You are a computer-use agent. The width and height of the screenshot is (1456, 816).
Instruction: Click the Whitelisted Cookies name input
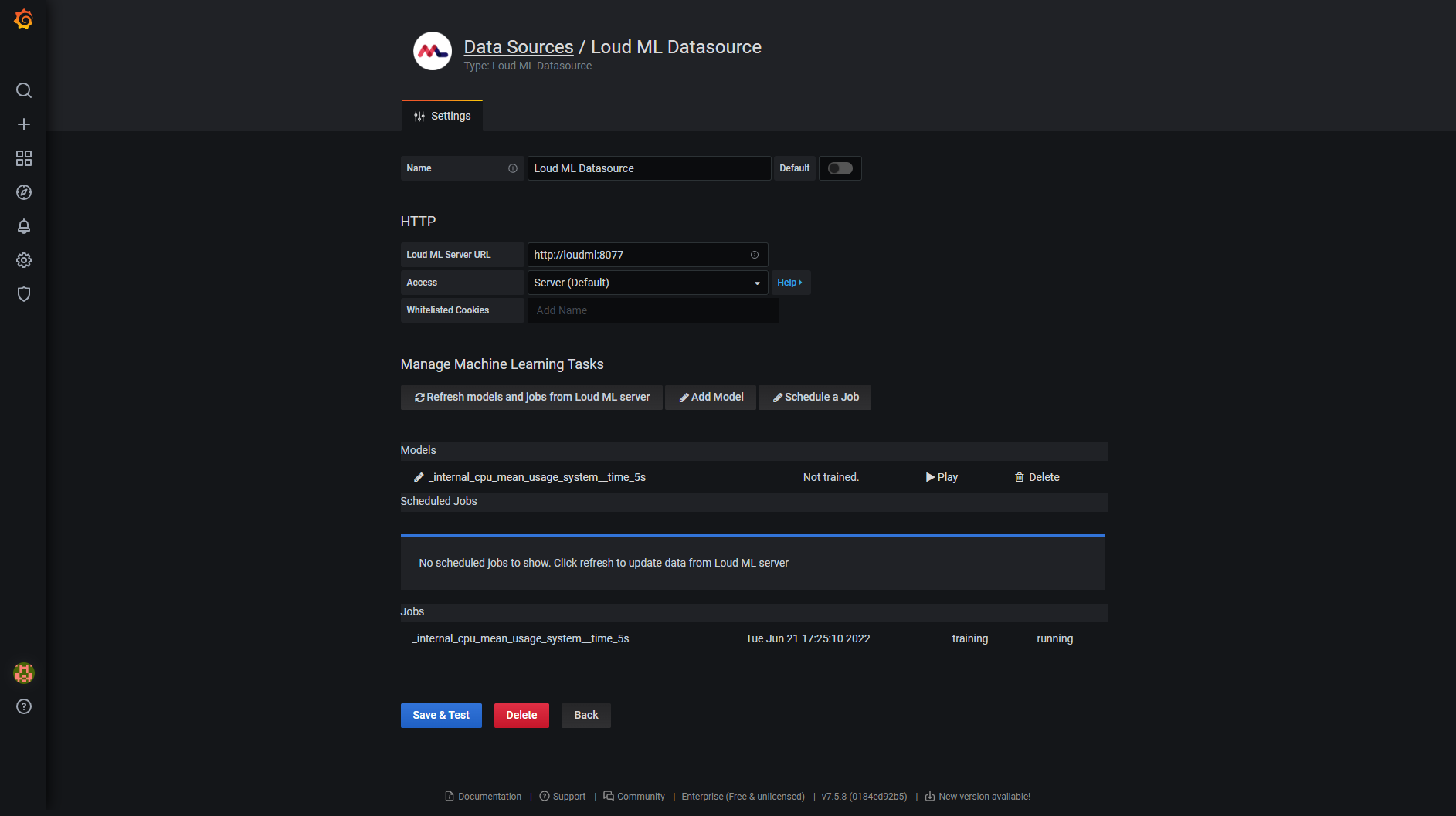[x=653, y=310]
